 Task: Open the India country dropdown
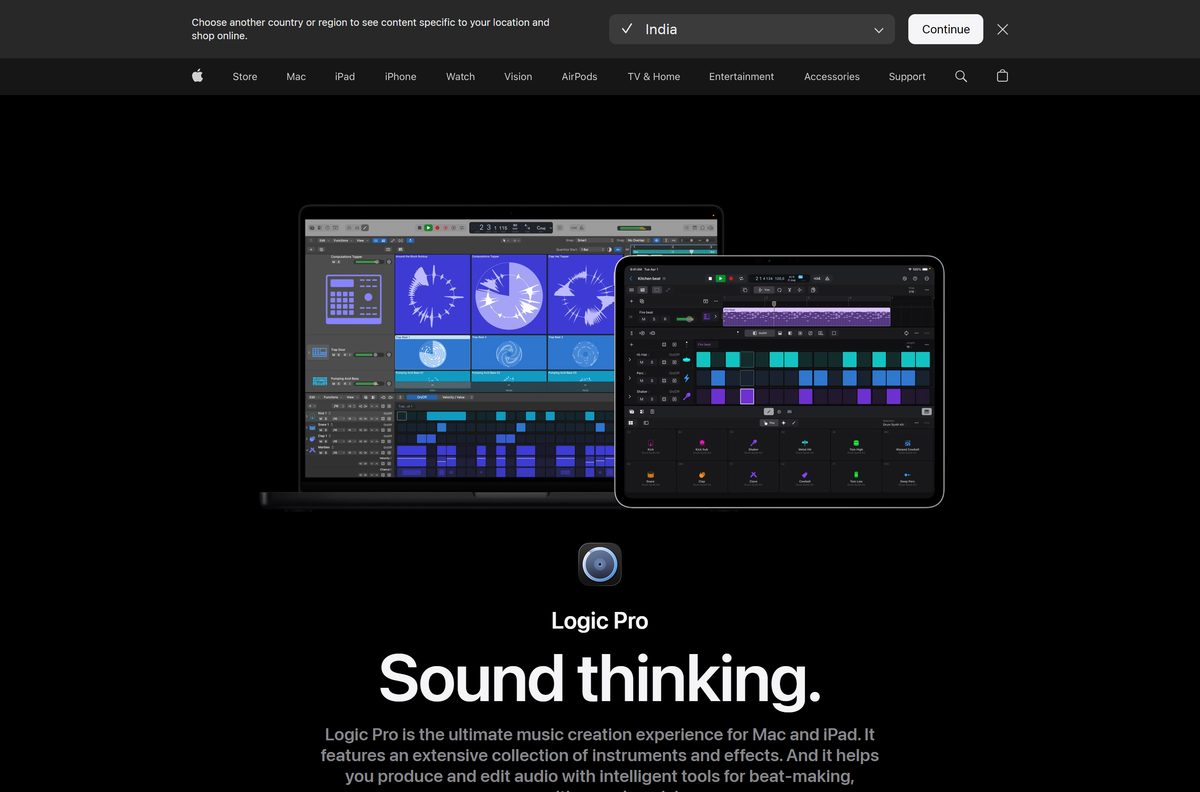pyautogui.click(x=752, y=29)
